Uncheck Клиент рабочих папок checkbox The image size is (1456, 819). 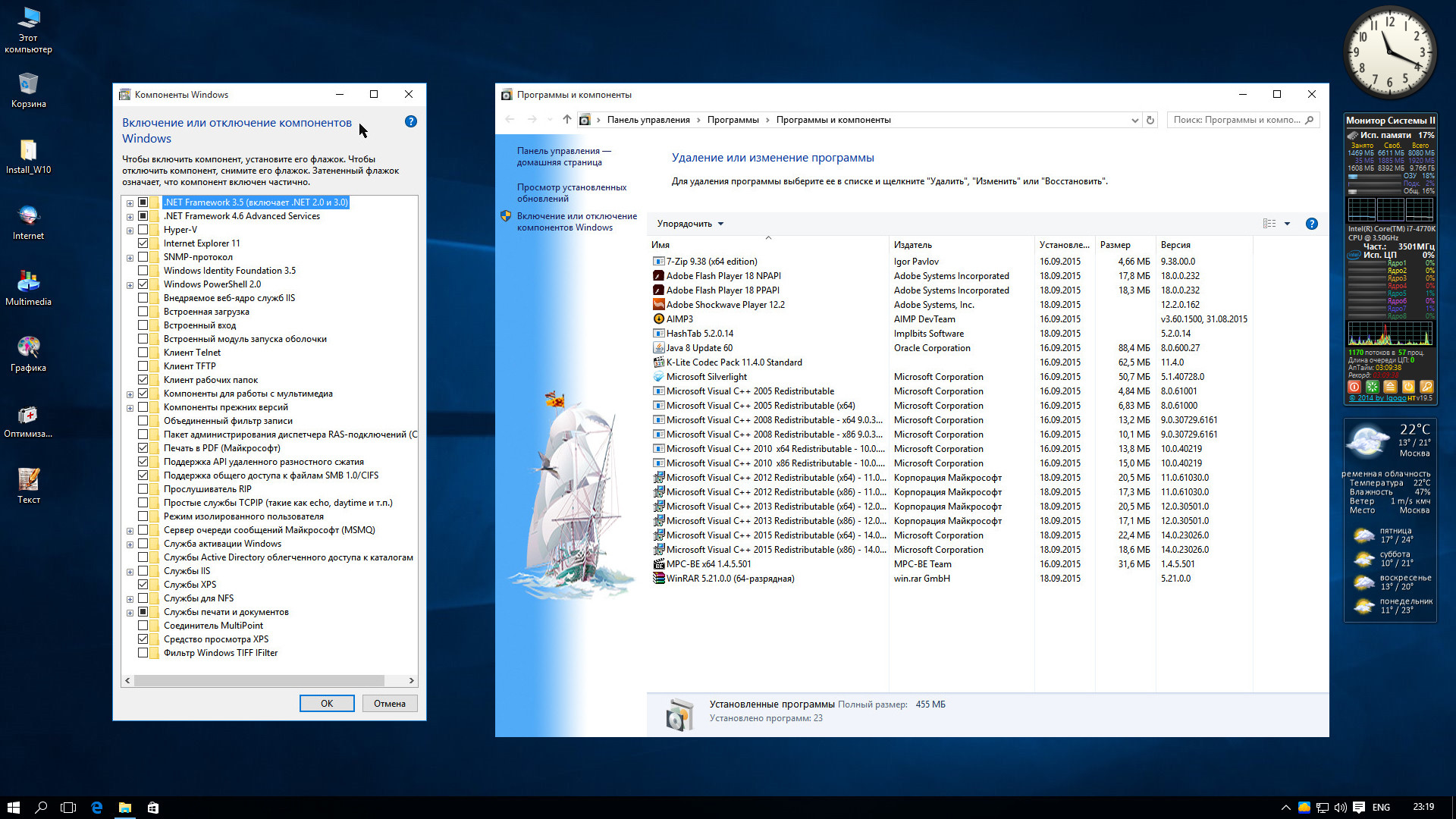[x=143, y=380]
